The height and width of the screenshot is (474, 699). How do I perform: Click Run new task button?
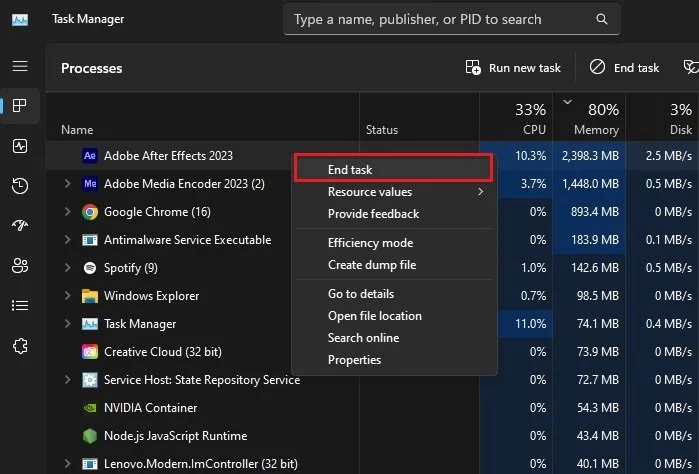pos(513,68)
